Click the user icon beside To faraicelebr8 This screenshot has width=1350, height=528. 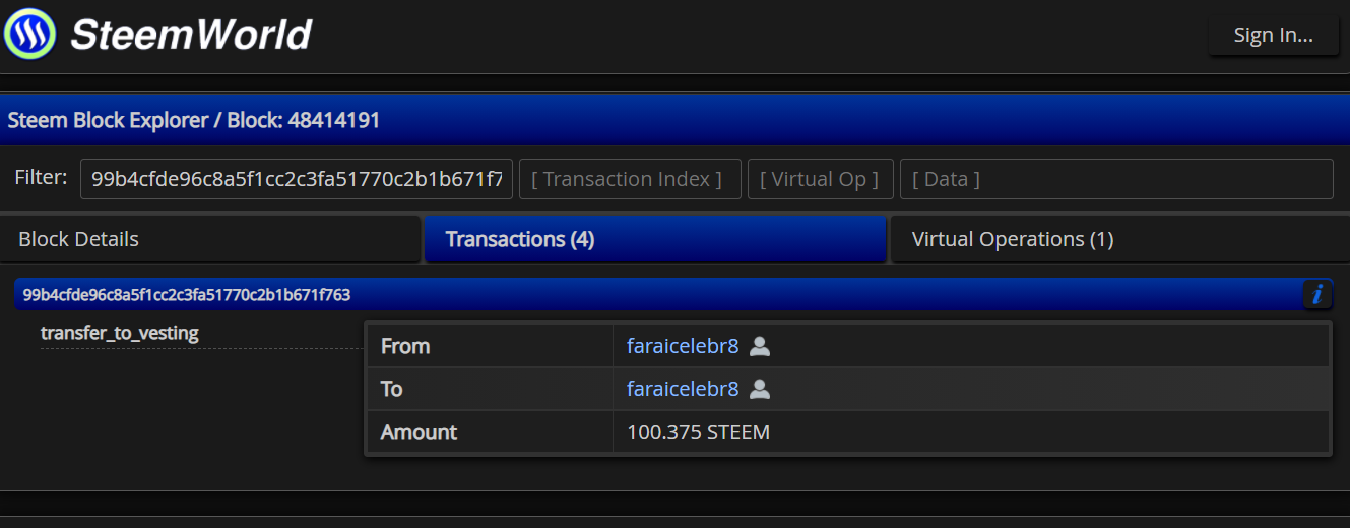point(760,389)
